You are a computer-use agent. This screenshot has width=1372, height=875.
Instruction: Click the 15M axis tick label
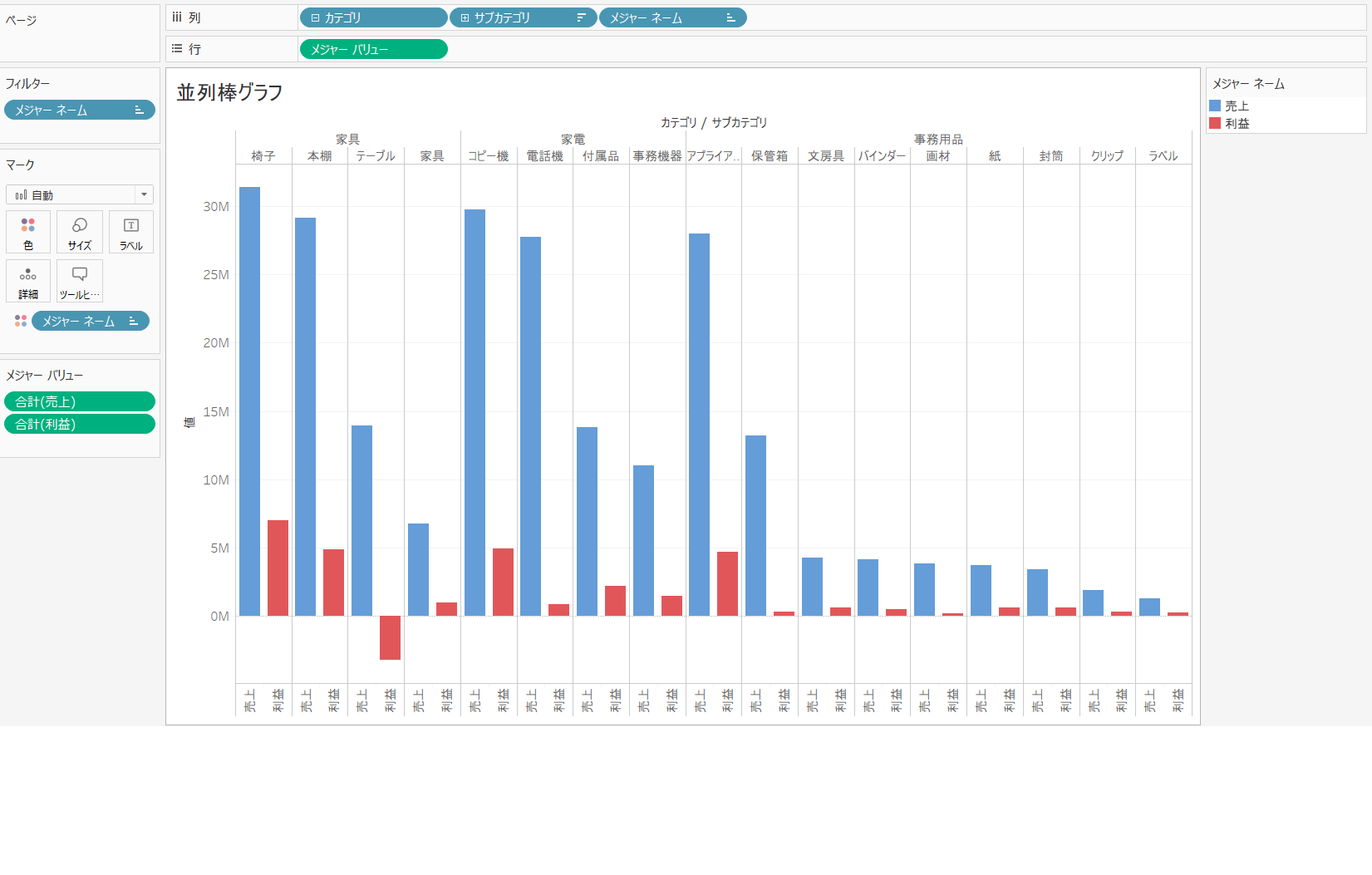[216, 411]
